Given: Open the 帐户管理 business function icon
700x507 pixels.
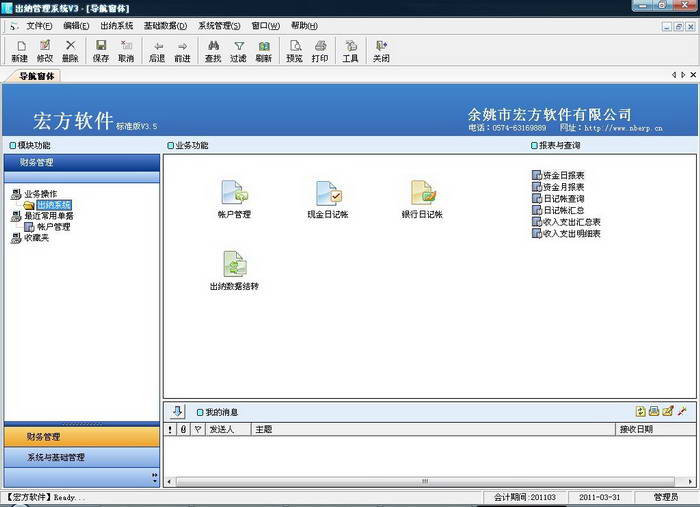Looking at the screenshot, I should 234,199.
